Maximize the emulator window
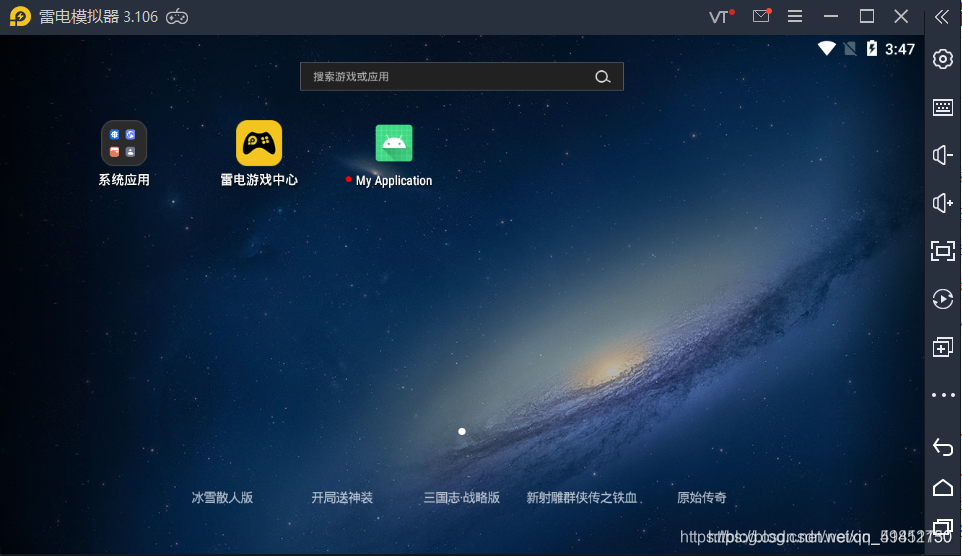Screen dimensions: 962x556 866,17
